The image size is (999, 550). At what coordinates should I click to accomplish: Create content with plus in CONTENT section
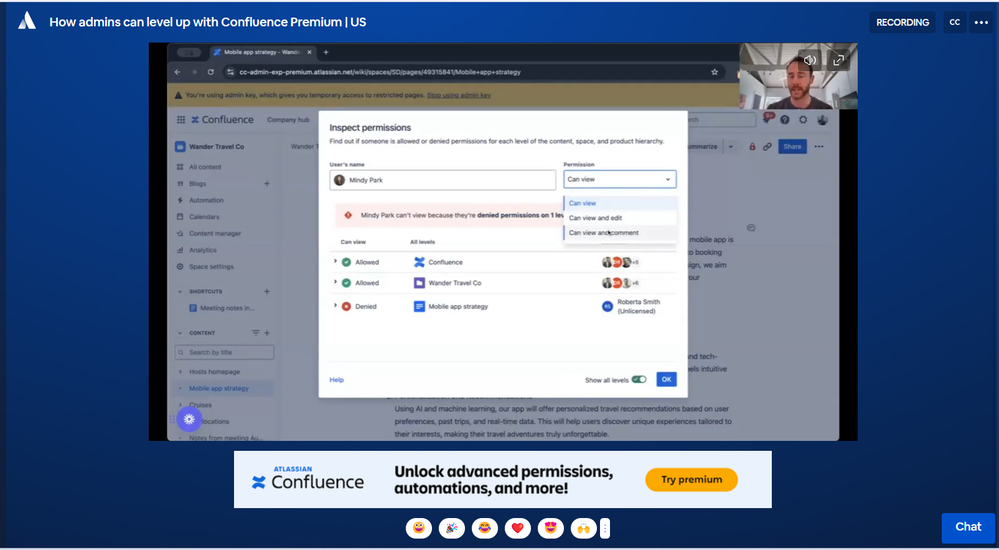(267, 333)
